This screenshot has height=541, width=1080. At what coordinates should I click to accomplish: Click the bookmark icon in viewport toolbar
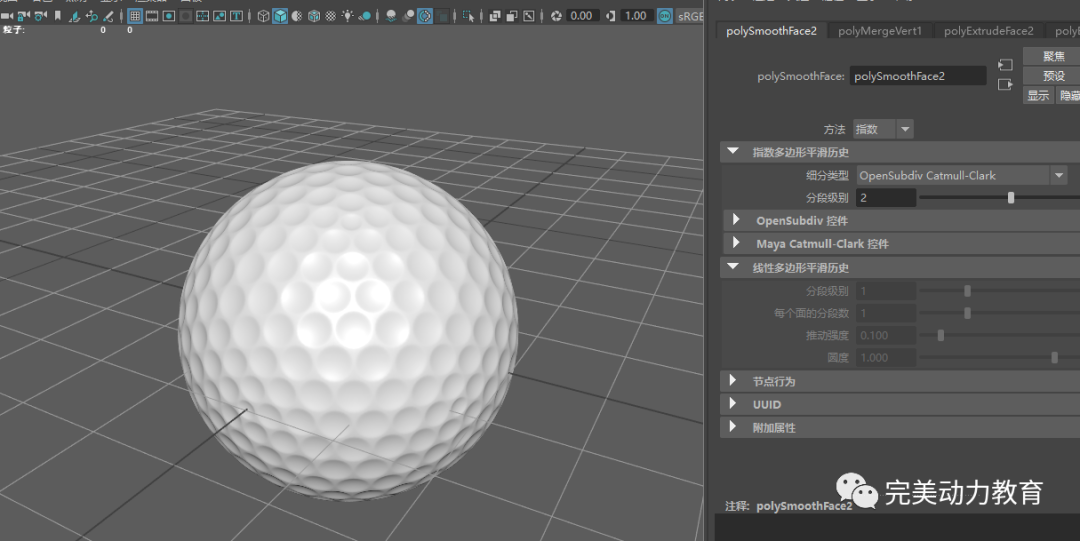[57, 16]
